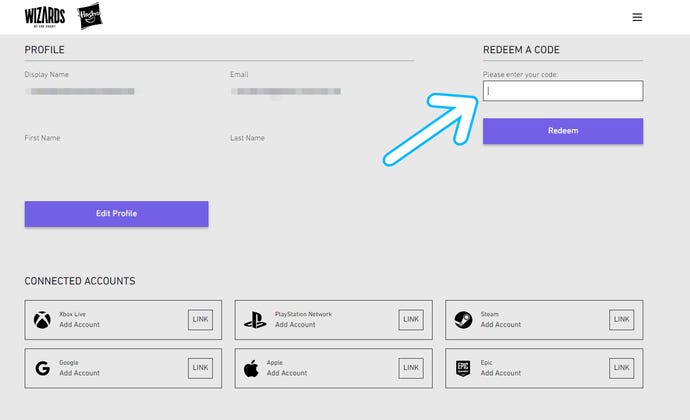This screenshot has width=690, height=420.
Task: Click the blurred Email value
Action: 284,91
